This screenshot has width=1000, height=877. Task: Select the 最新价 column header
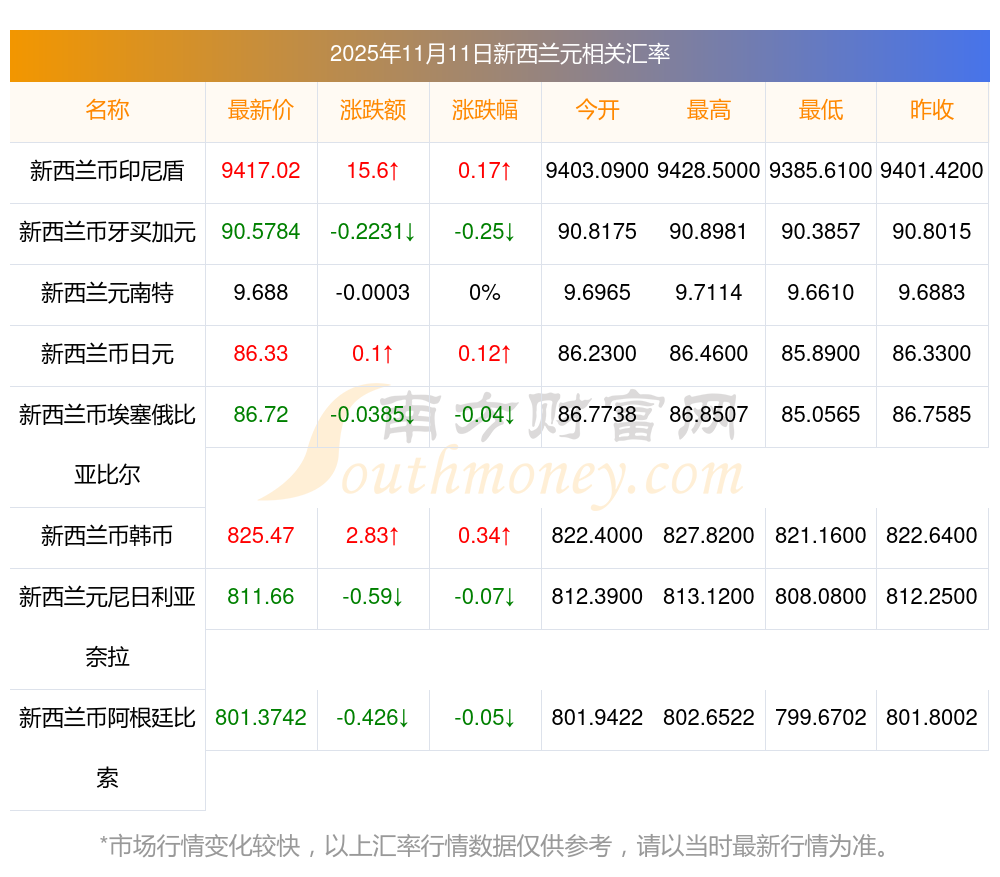click(261, 110)
